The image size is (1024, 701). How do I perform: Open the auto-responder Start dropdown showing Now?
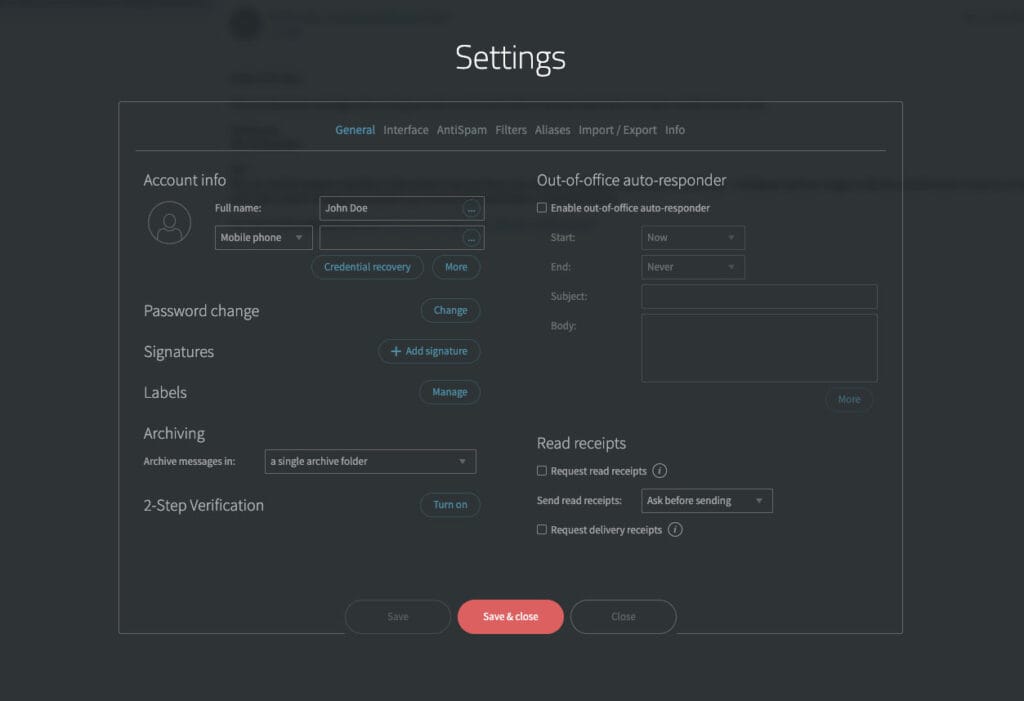pos(693,237)
